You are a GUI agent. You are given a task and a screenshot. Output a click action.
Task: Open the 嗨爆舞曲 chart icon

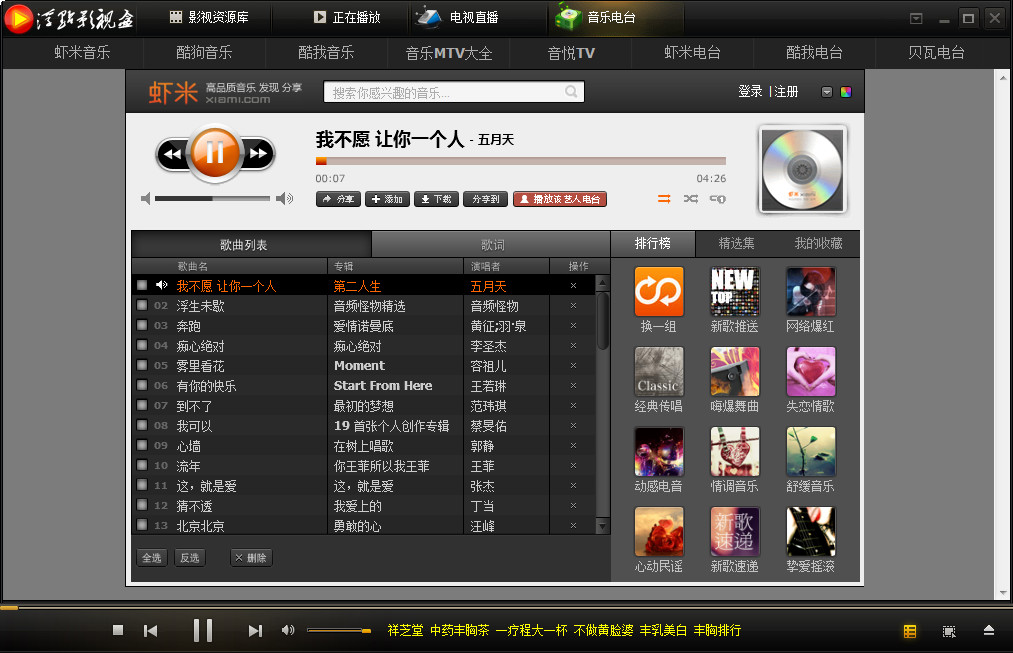tap(735, 371)
